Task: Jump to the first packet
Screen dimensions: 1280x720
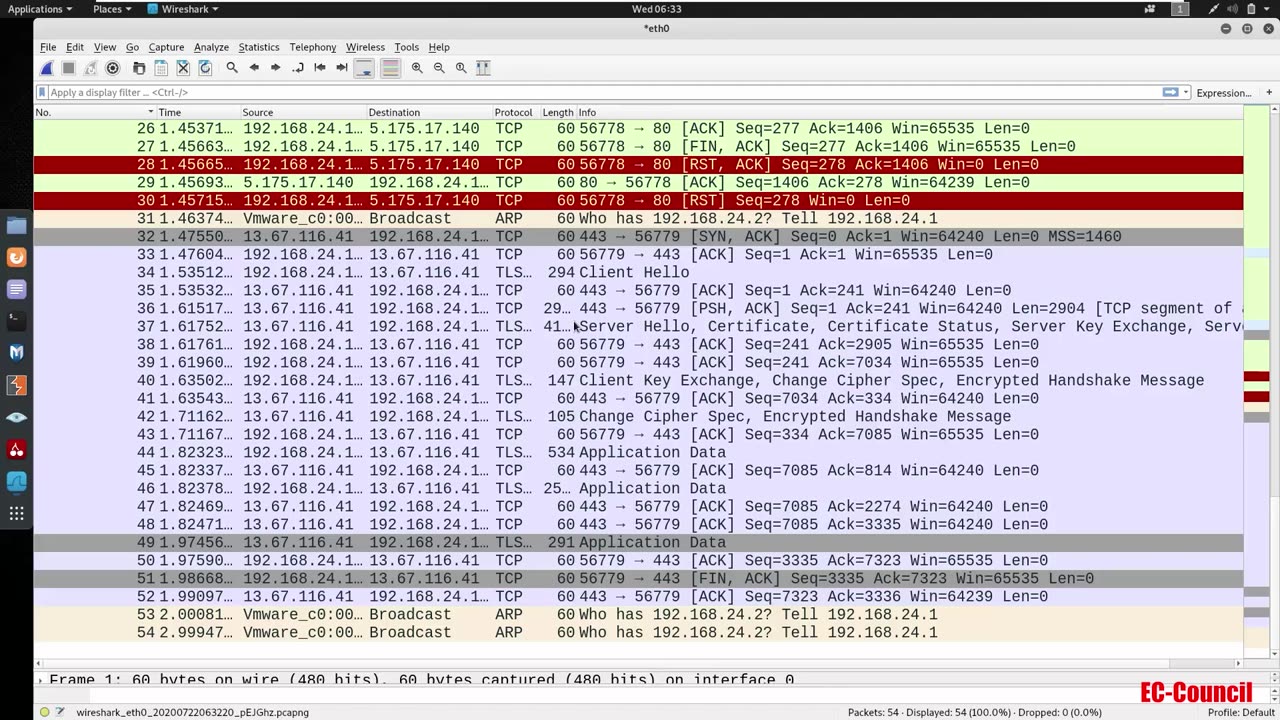Action: [x=320, y=68]
